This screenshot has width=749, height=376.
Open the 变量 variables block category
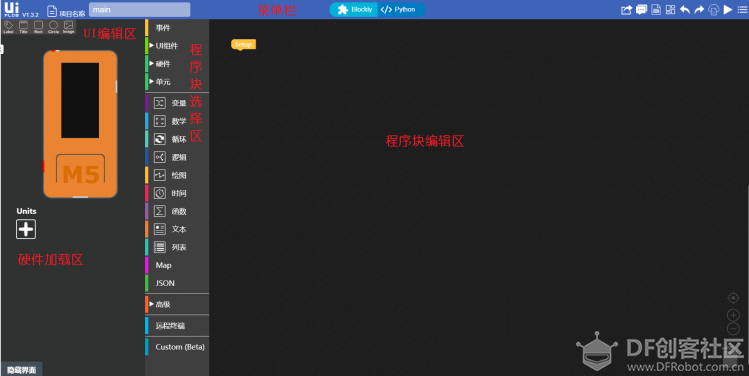pos(177,103)
